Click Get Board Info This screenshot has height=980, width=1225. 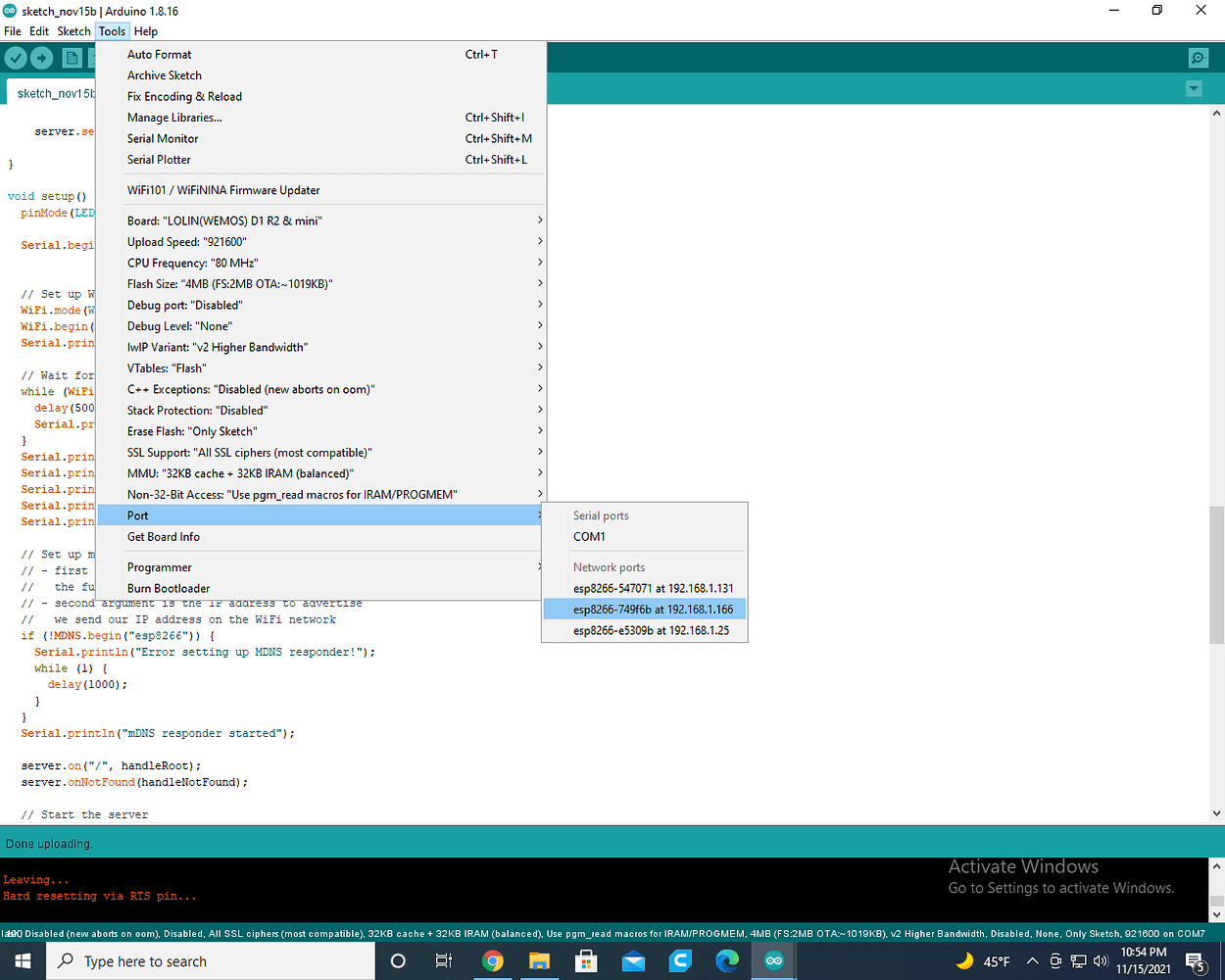(163, 536)
